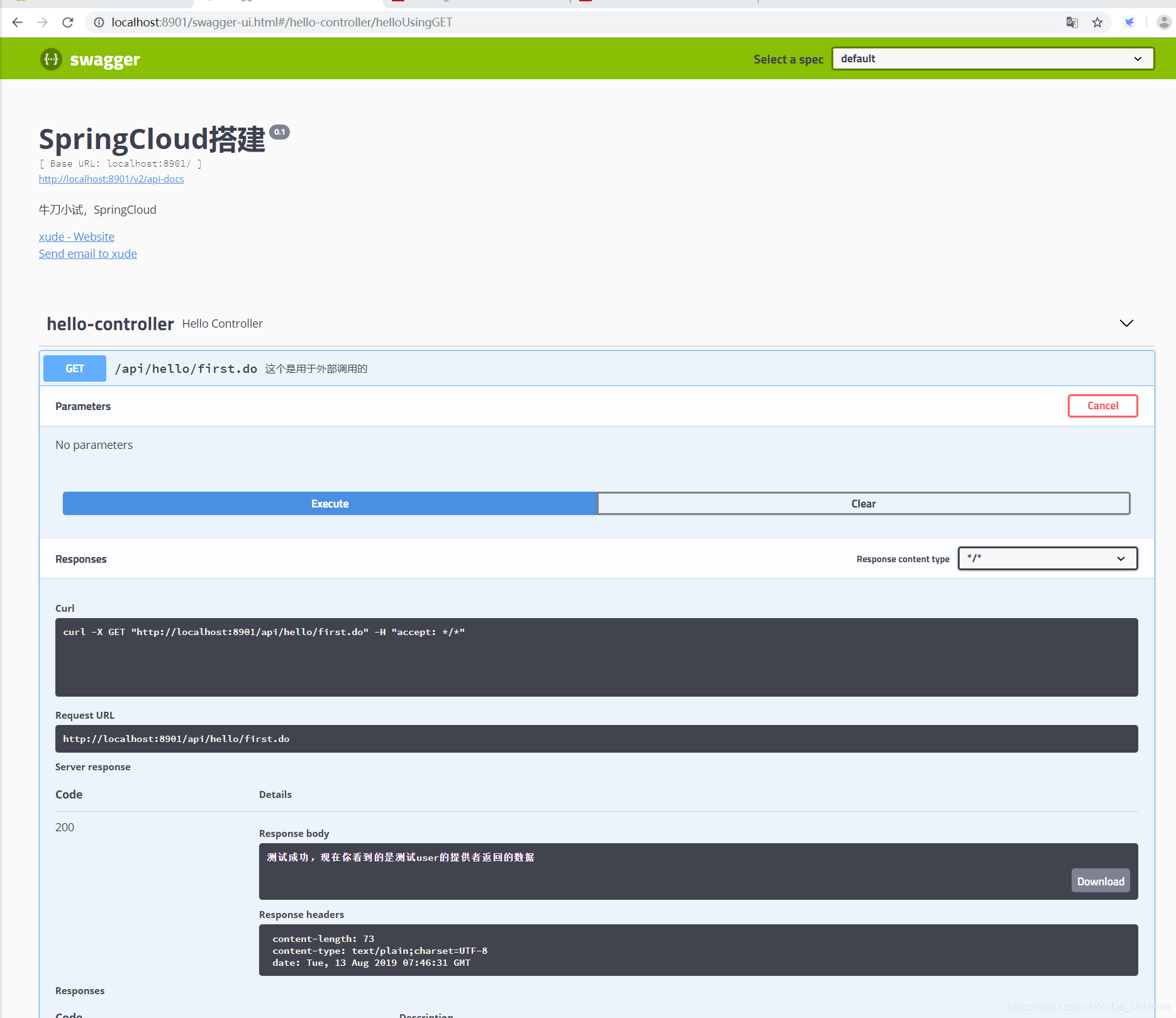The width and height of the screenshot is (1176, 1018).
Task: Click the 200 status code
Action: click(65, 827)
